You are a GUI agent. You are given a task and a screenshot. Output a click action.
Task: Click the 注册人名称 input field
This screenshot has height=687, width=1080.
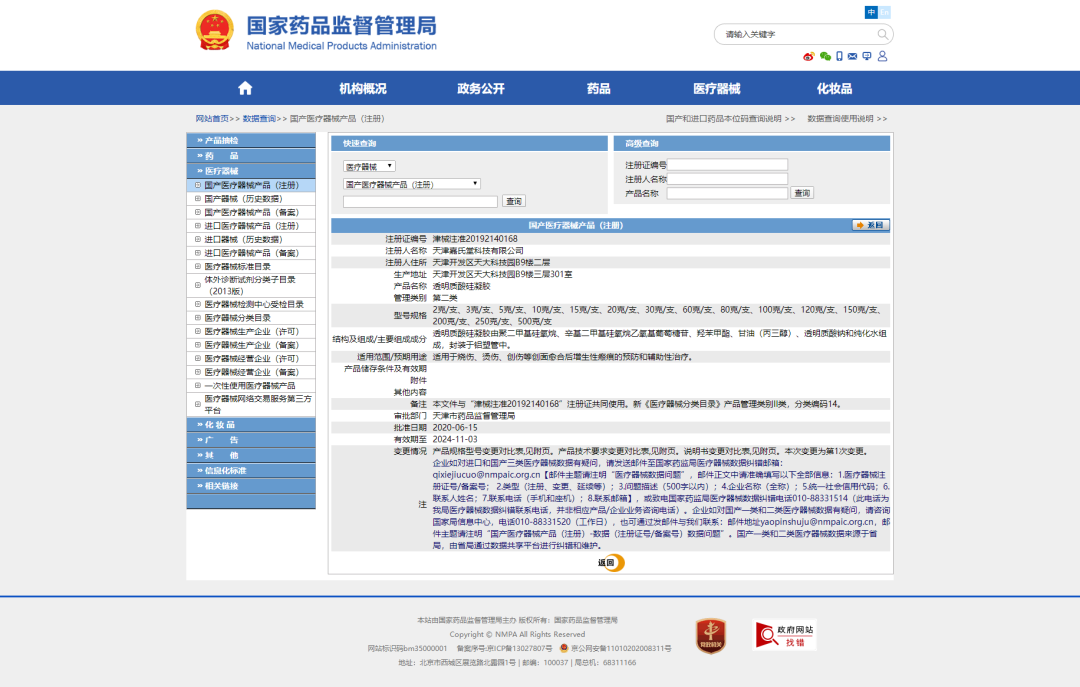pyautogui.click(x=727, y=179)
